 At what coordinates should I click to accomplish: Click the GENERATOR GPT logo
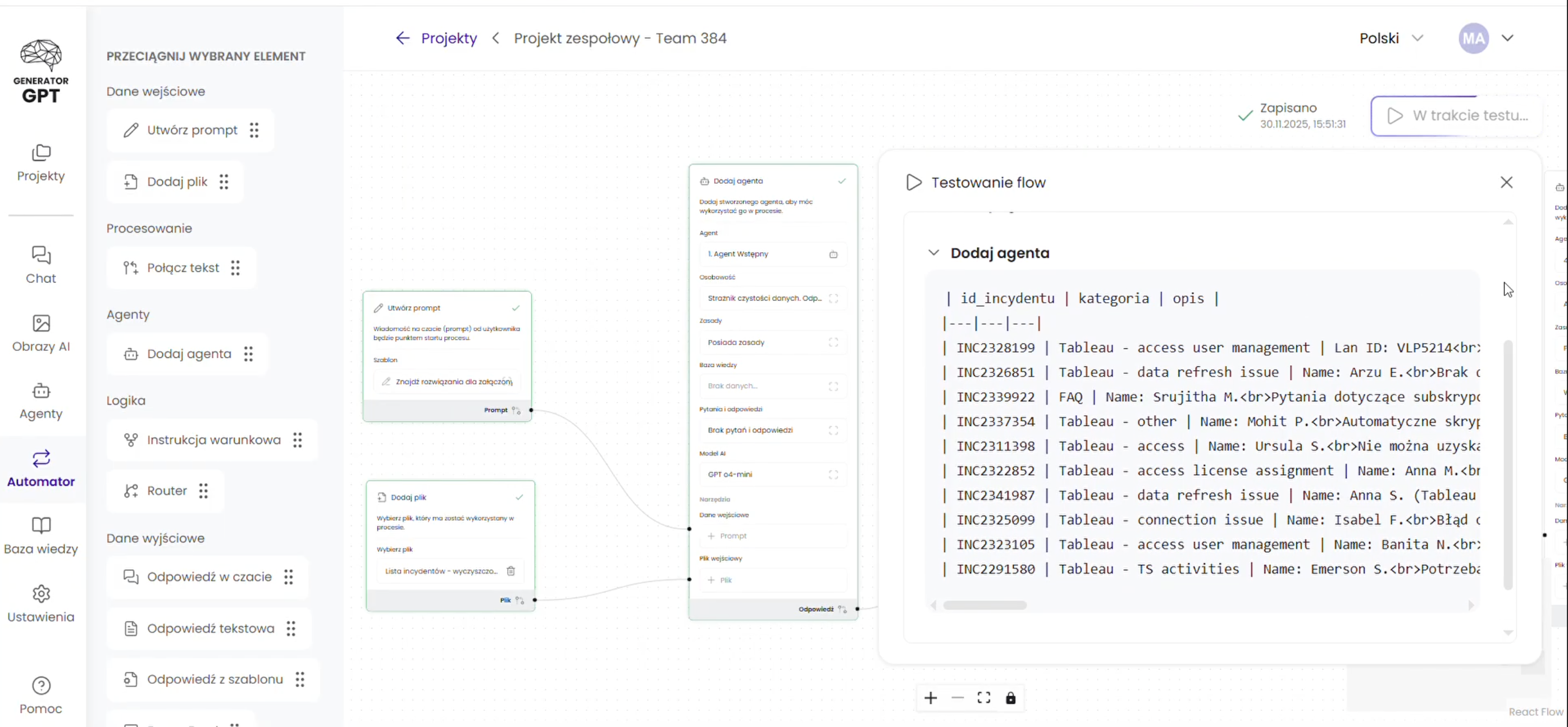[41, 71]
